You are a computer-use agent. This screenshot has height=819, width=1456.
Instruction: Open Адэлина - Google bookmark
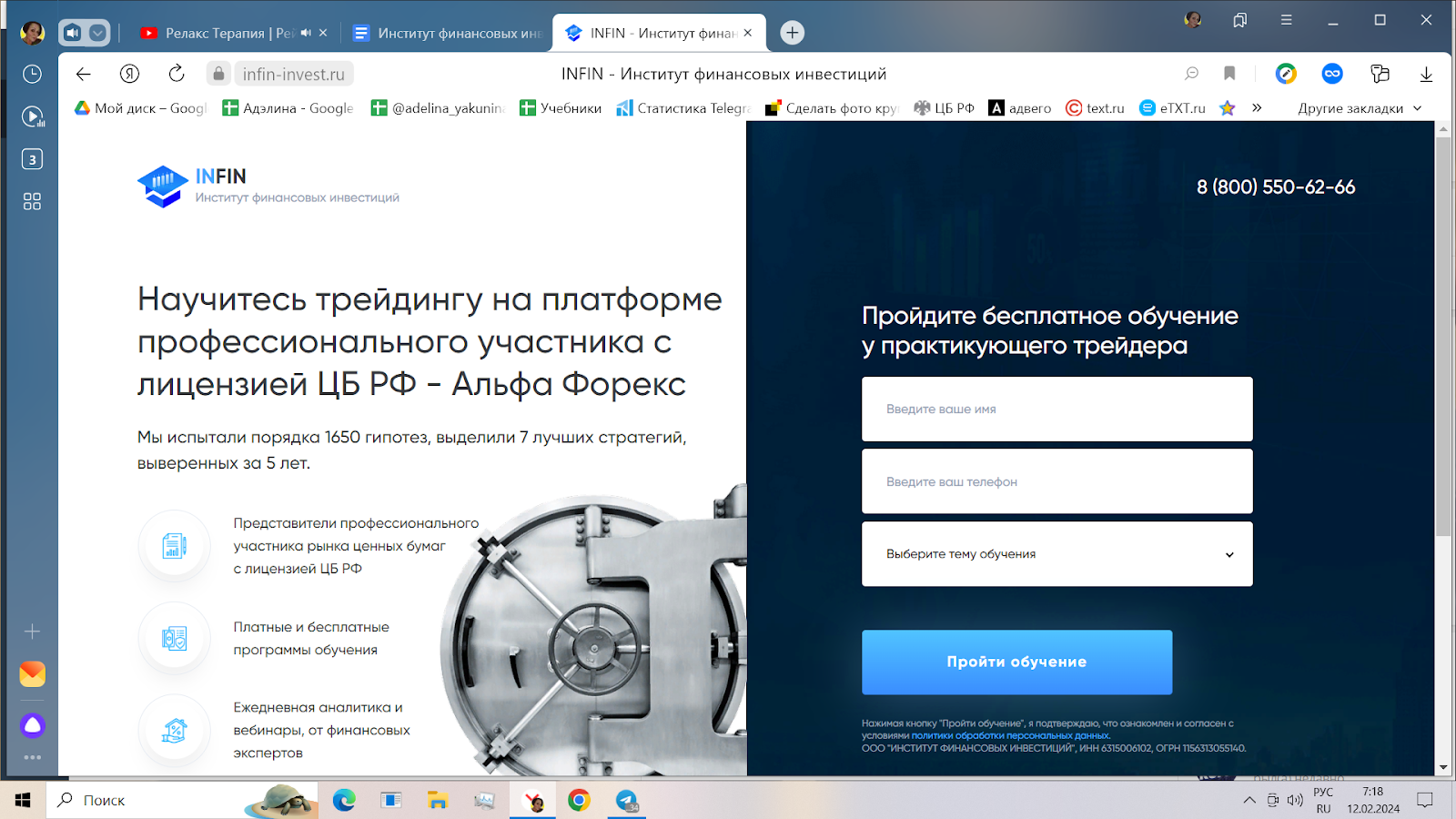(288, 108)
